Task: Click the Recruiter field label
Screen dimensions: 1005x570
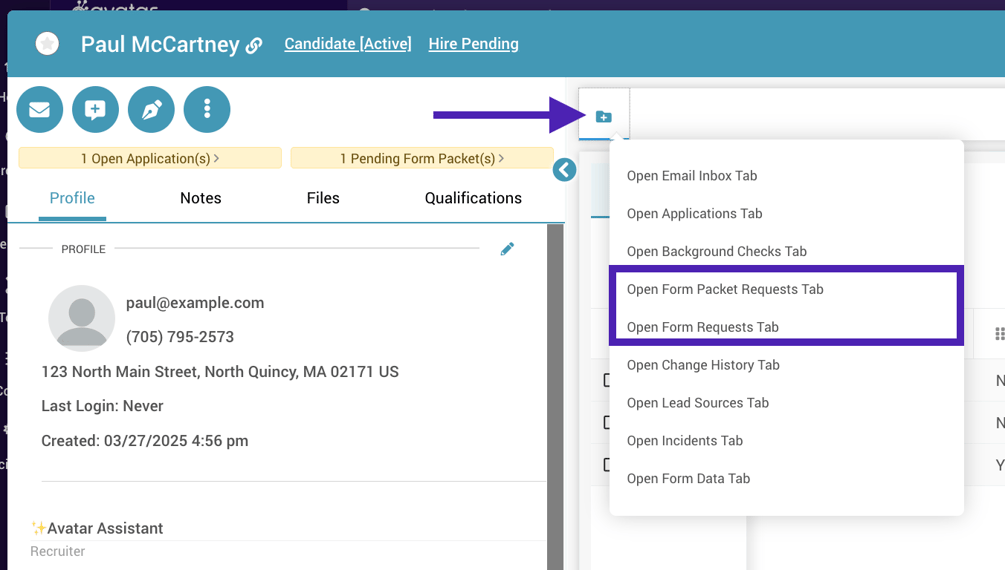Action: coord(58,551)
